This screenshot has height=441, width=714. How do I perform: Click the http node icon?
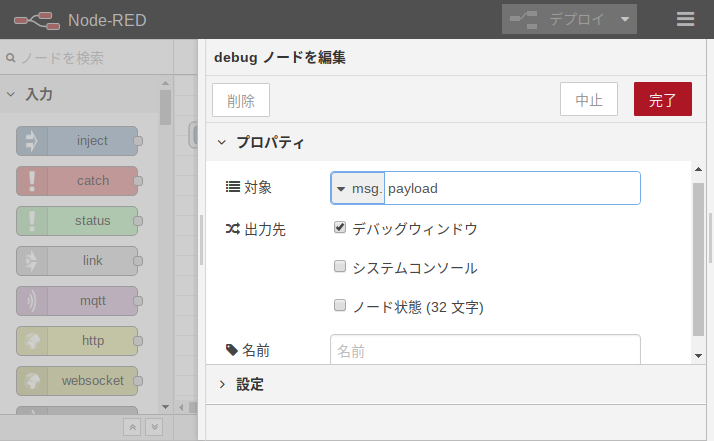pyautogui.click(x=31, y=341)
